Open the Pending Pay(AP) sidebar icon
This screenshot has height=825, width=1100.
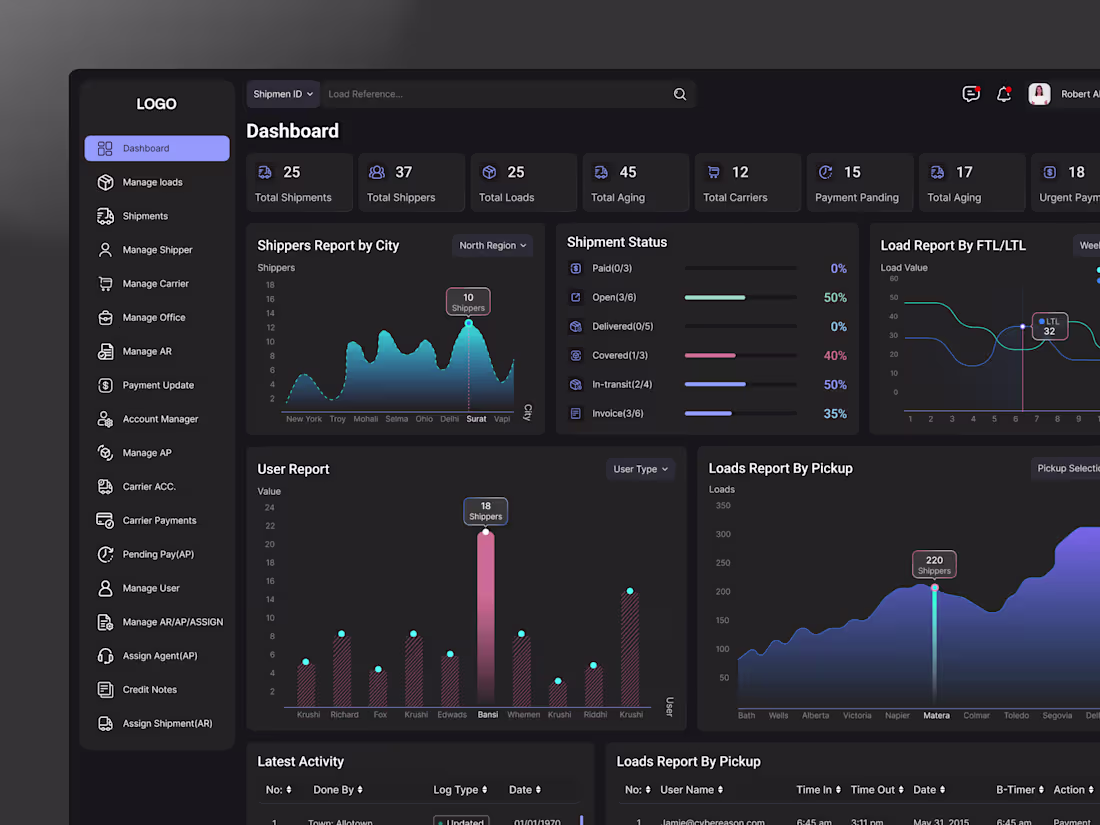pos(105,554)
